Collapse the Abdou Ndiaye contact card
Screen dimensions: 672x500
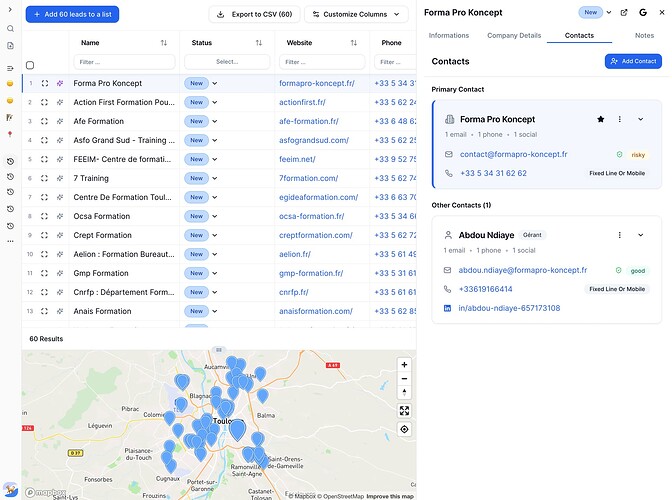pyautogui.click(x=640, y=235)
